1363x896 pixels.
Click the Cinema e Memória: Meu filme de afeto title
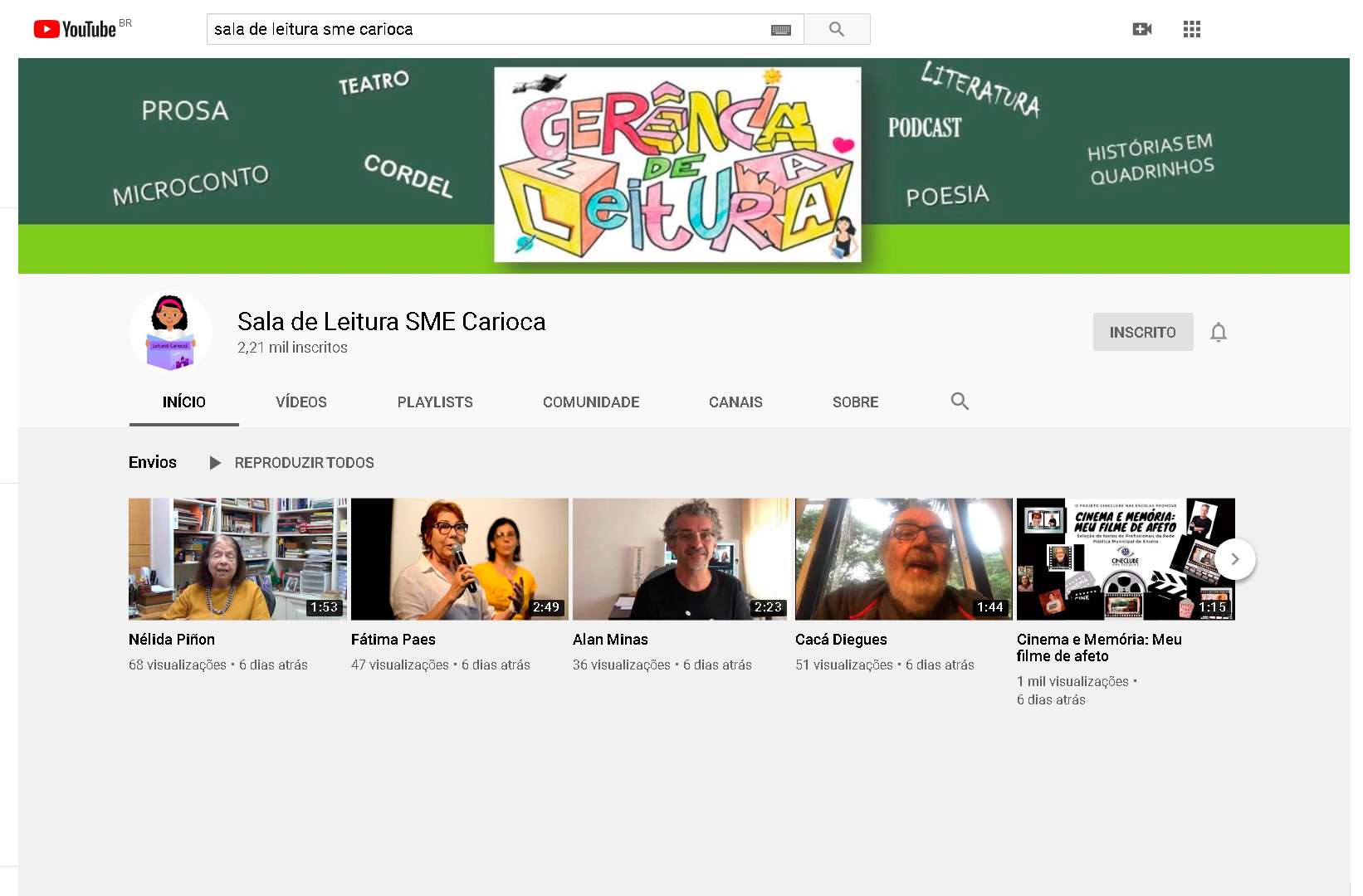point(1099,648)
